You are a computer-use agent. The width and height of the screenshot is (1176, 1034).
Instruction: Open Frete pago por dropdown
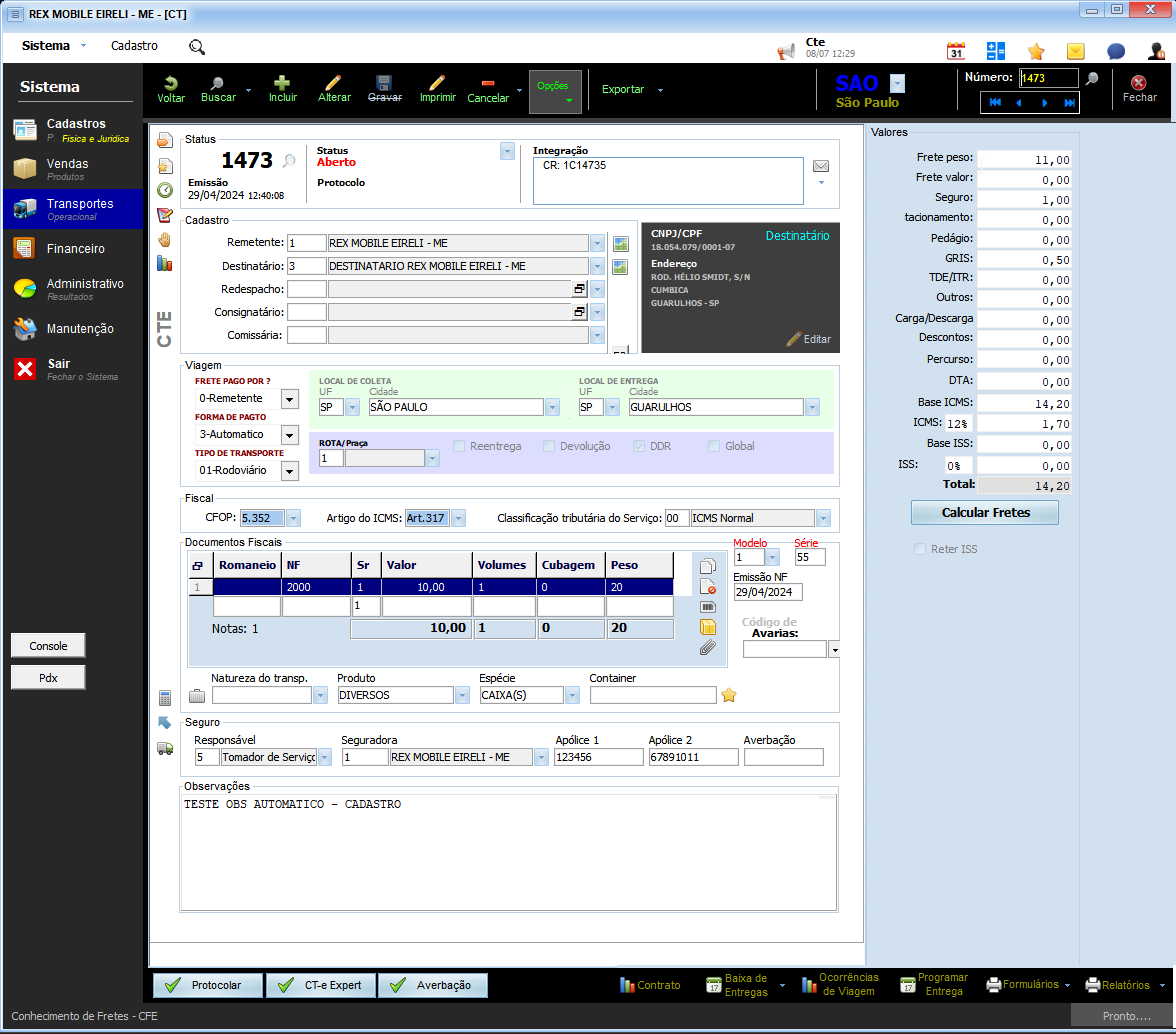tap(290, 399)
